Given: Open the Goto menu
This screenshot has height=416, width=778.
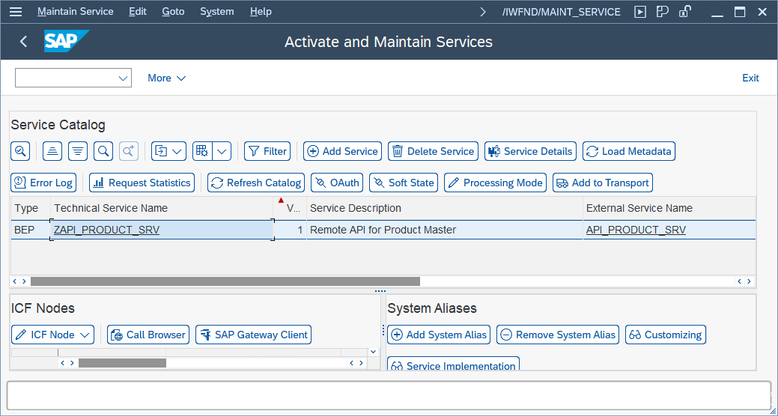Looking at the screenshot, I should [173, 12].
